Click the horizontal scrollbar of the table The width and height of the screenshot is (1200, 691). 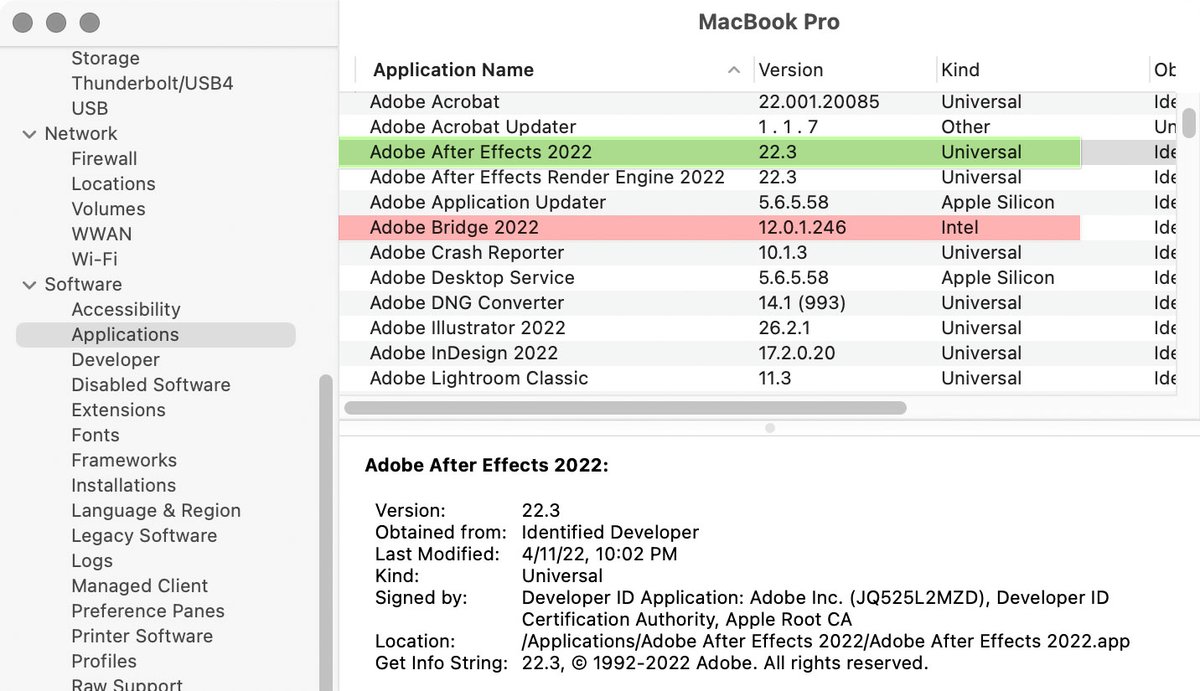[625, 408]
